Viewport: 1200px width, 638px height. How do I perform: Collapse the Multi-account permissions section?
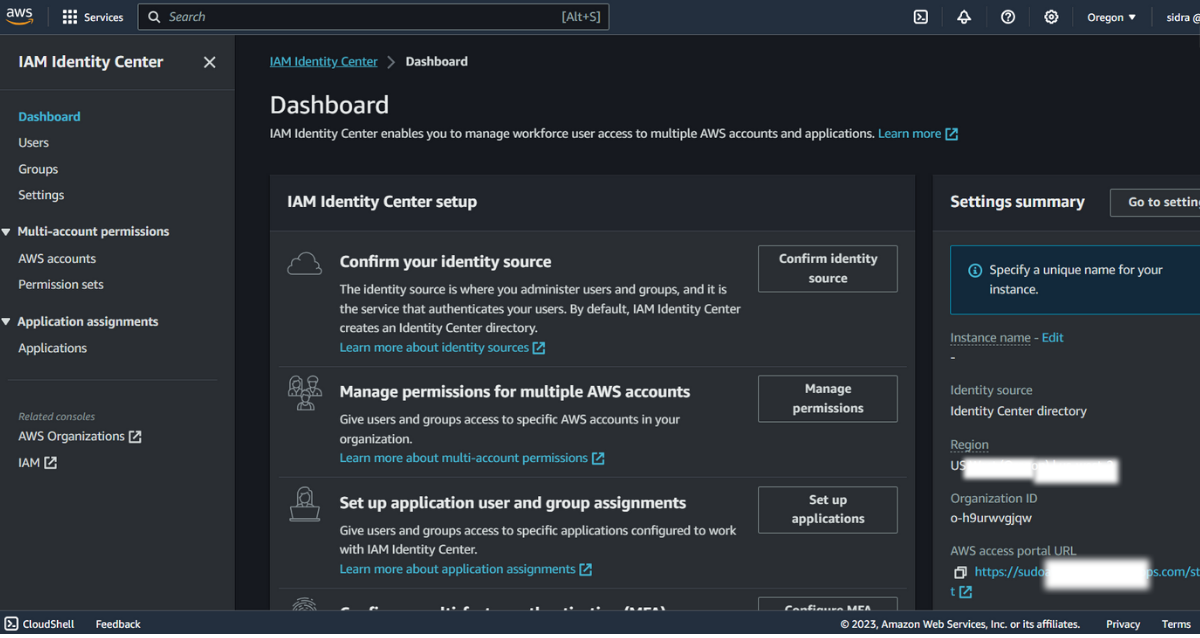click(x=7, y=232)
